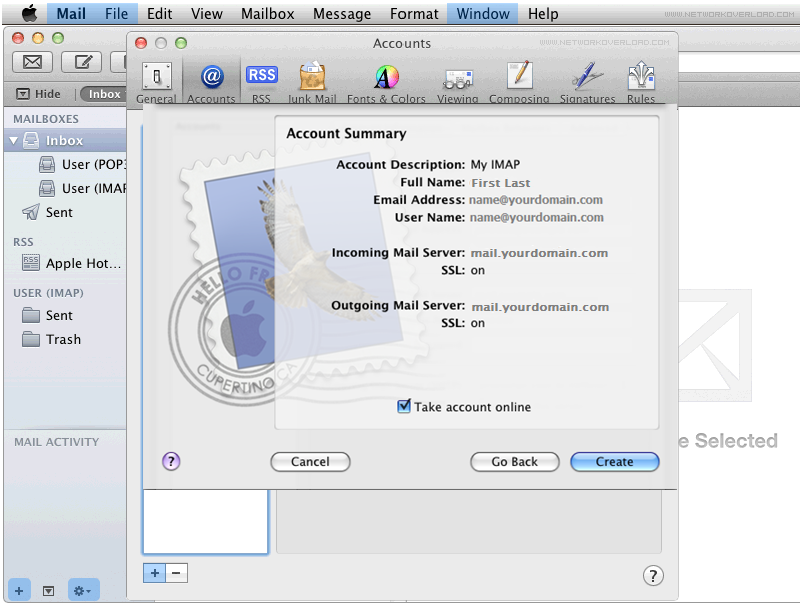Click Create to finish account
Image resolution: width=800 pixels, height=606 pixels.
(x=615, y=462)
